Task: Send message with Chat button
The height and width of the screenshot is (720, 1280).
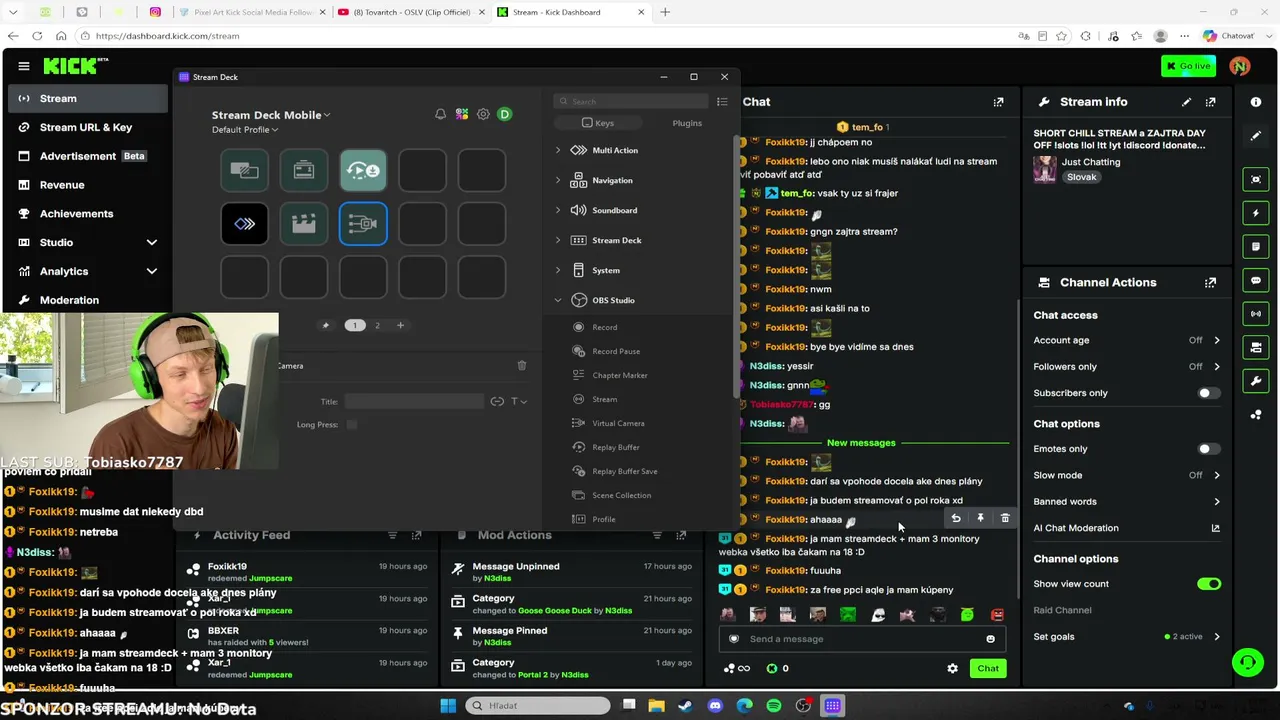Action: tap(988, 668)
